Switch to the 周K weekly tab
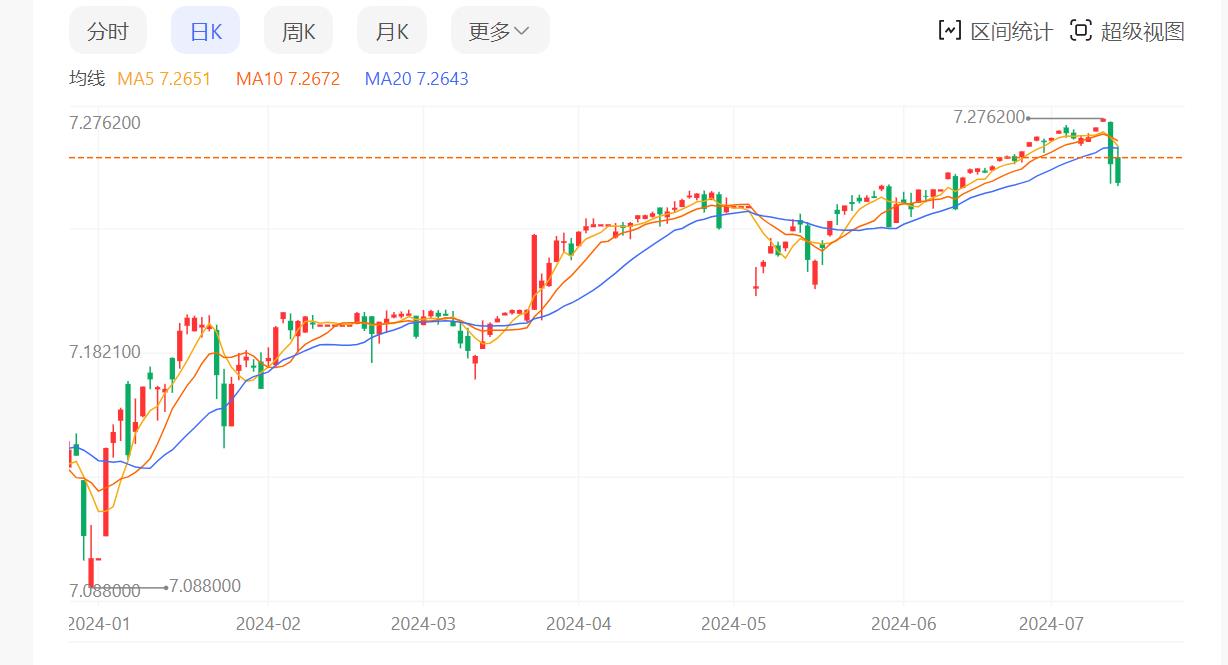Viewport: 1228px width, 665px height. 298,31
